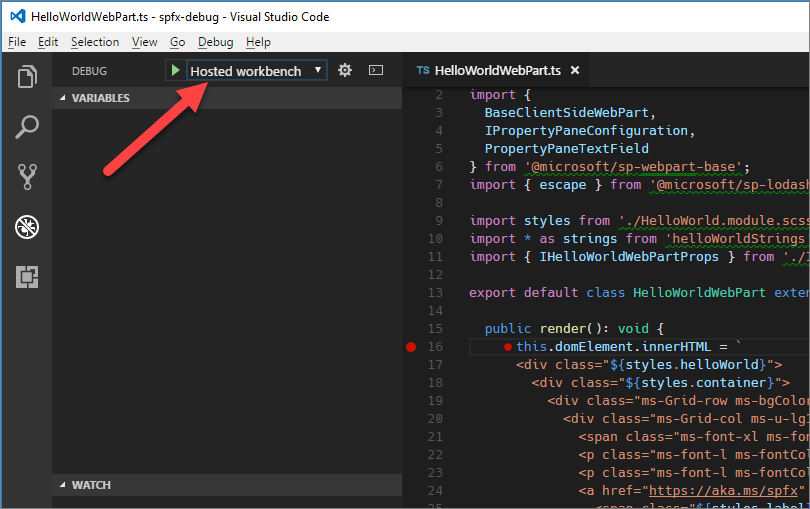
Task: Click 'IHelloWorldWebPartProps' on line 11
Action: click(x=629, y=257)
